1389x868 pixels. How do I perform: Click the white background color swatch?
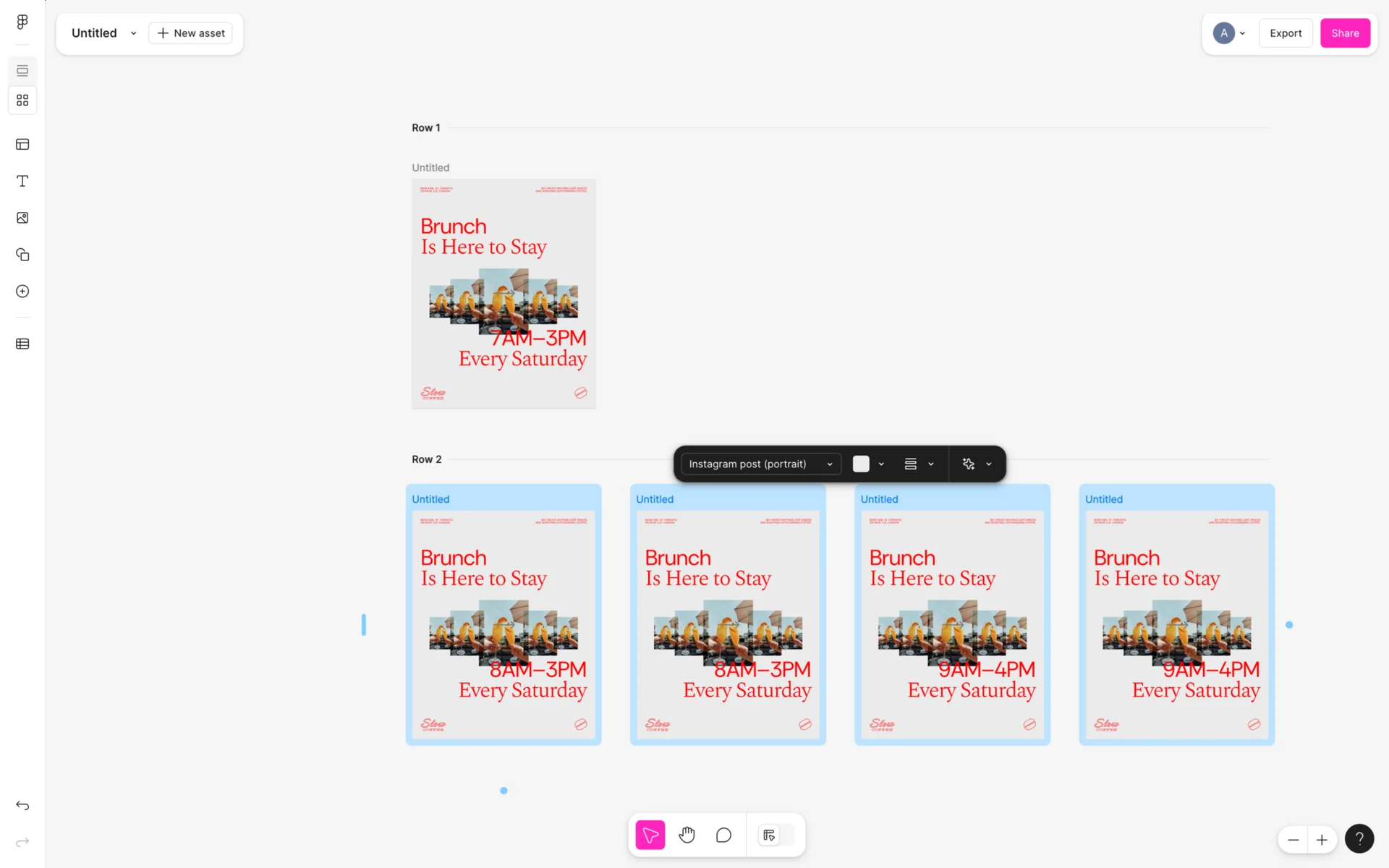tap(861, 464)
